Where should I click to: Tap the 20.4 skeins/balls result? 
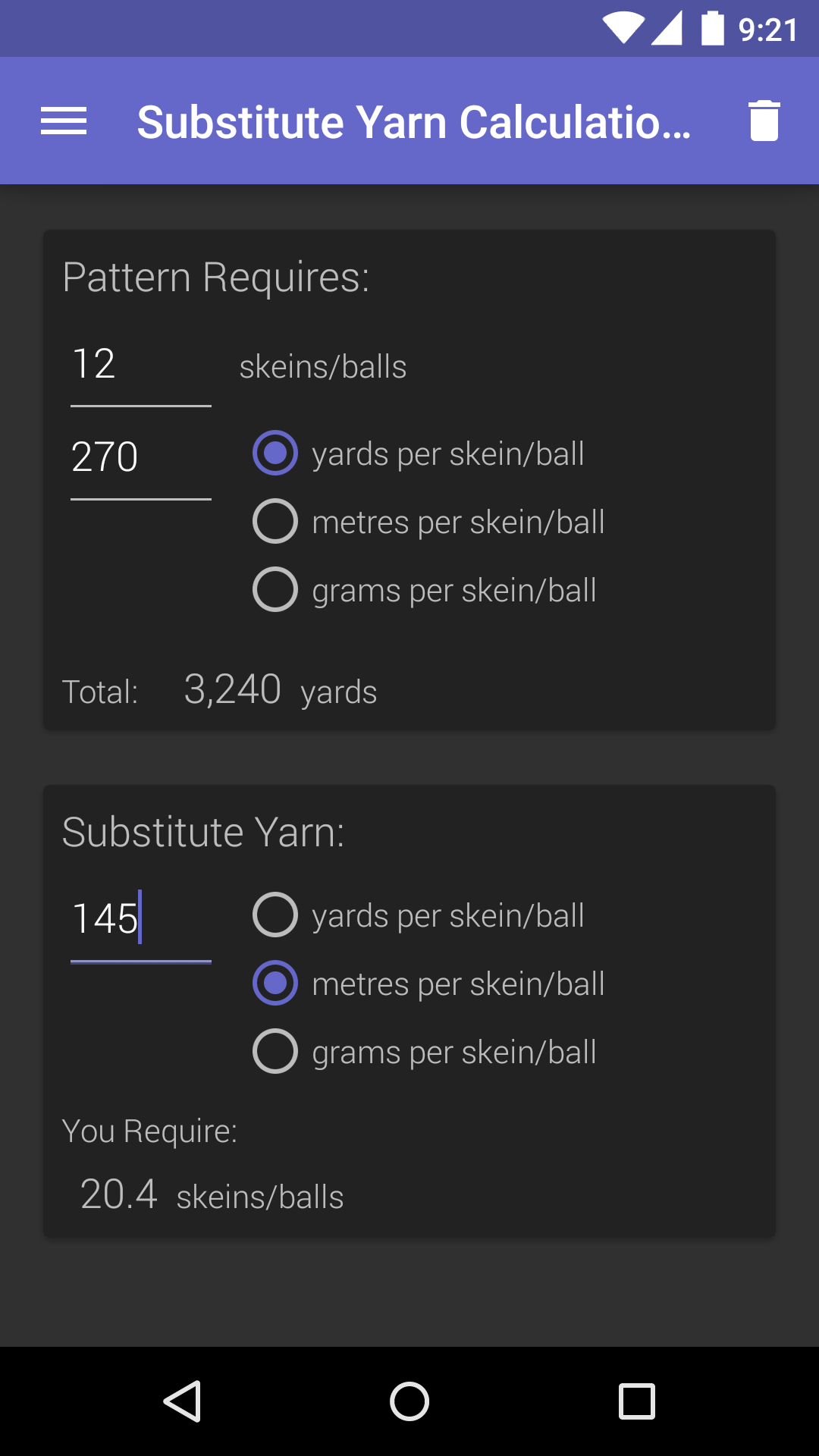point(212,1194)
